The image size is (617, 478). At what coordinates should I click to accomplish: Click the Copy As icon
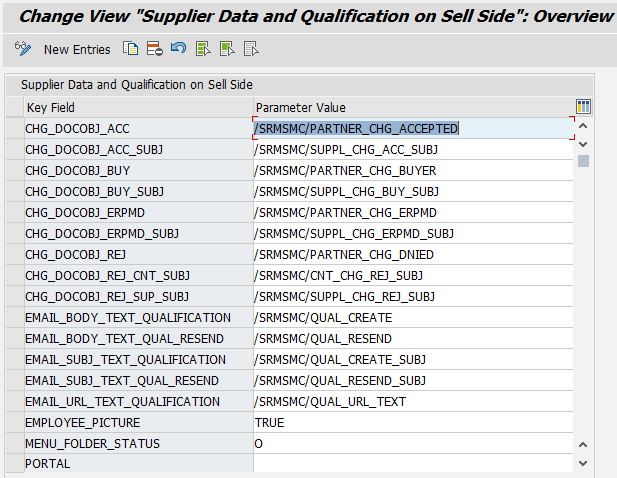[x=130, y=49]
